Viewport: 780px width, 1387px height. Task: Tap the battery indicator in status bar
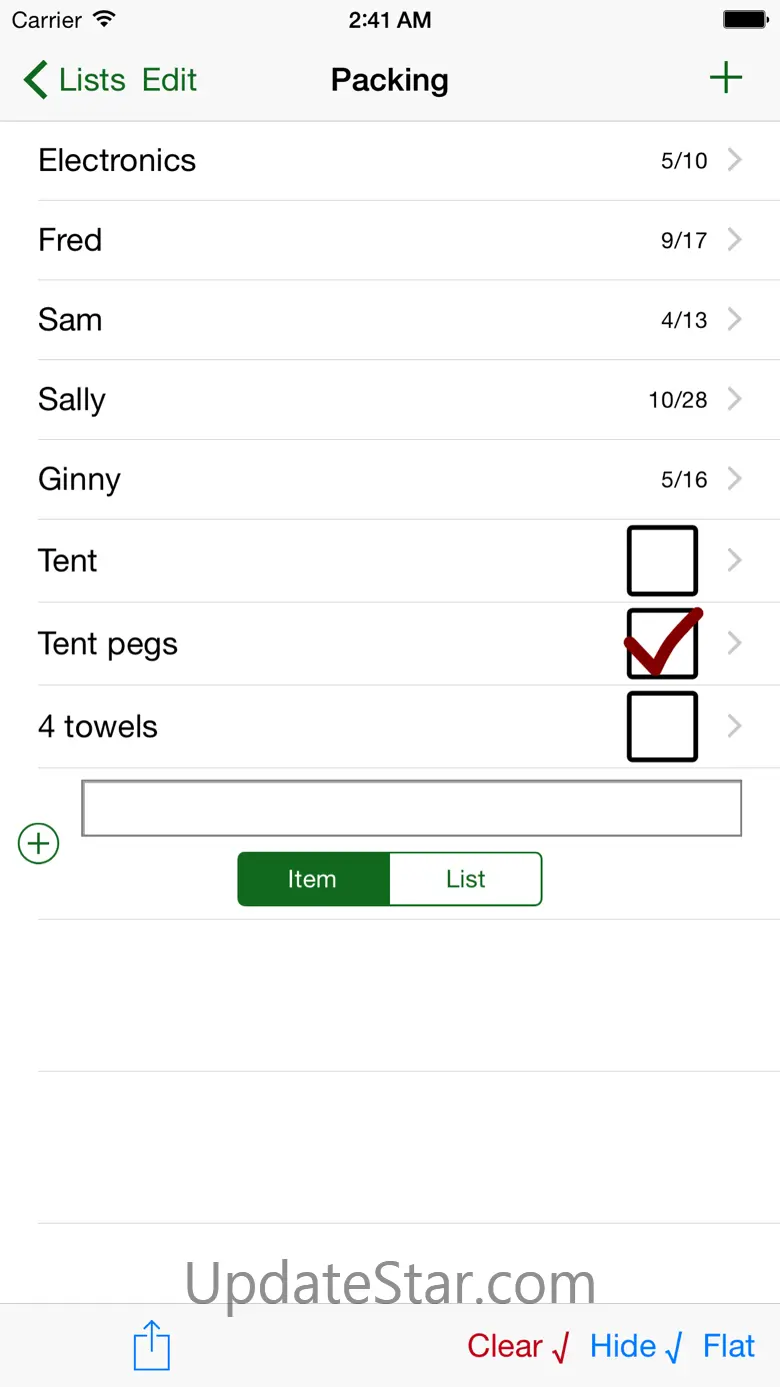[745, 20]
